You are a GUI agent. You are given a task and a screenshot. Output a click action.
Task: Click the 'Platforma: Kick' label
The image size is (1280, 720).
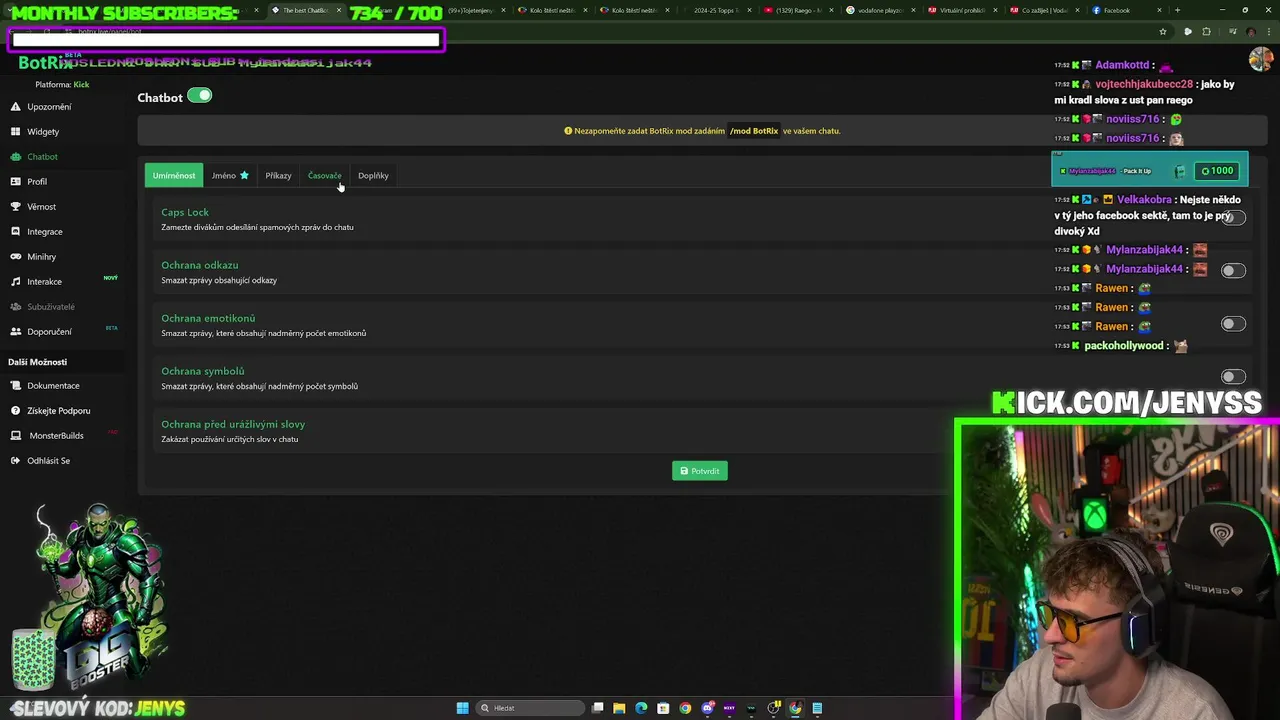click(62, 85)
